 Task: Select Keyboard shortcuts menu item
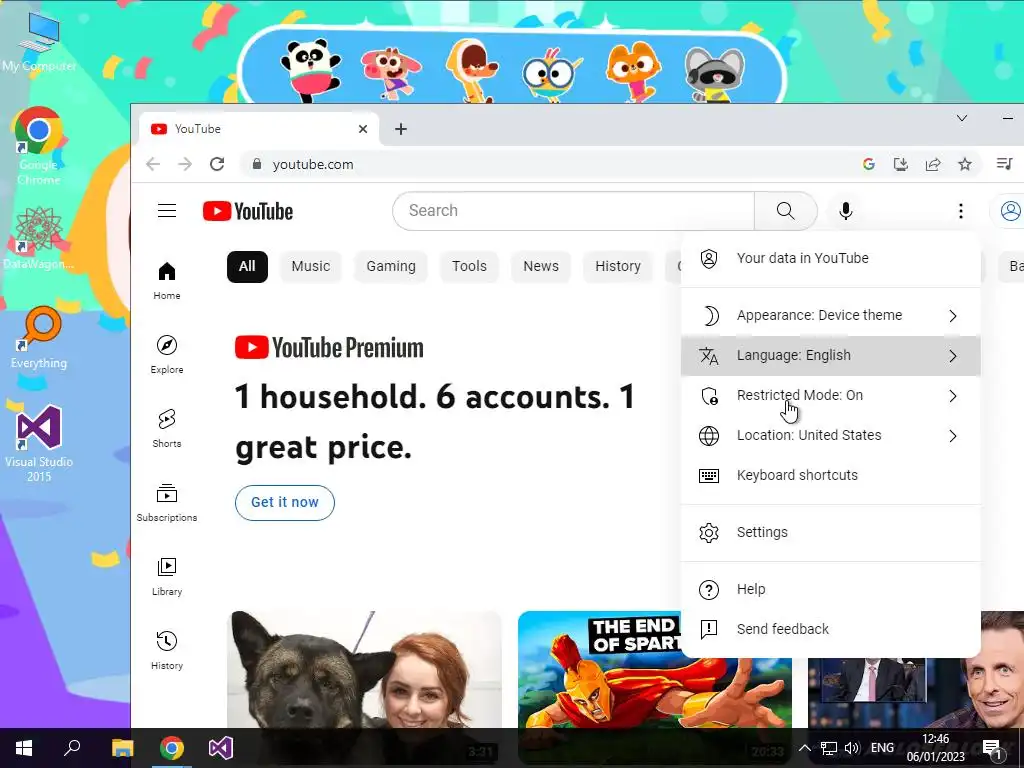(x=830, y=475)
